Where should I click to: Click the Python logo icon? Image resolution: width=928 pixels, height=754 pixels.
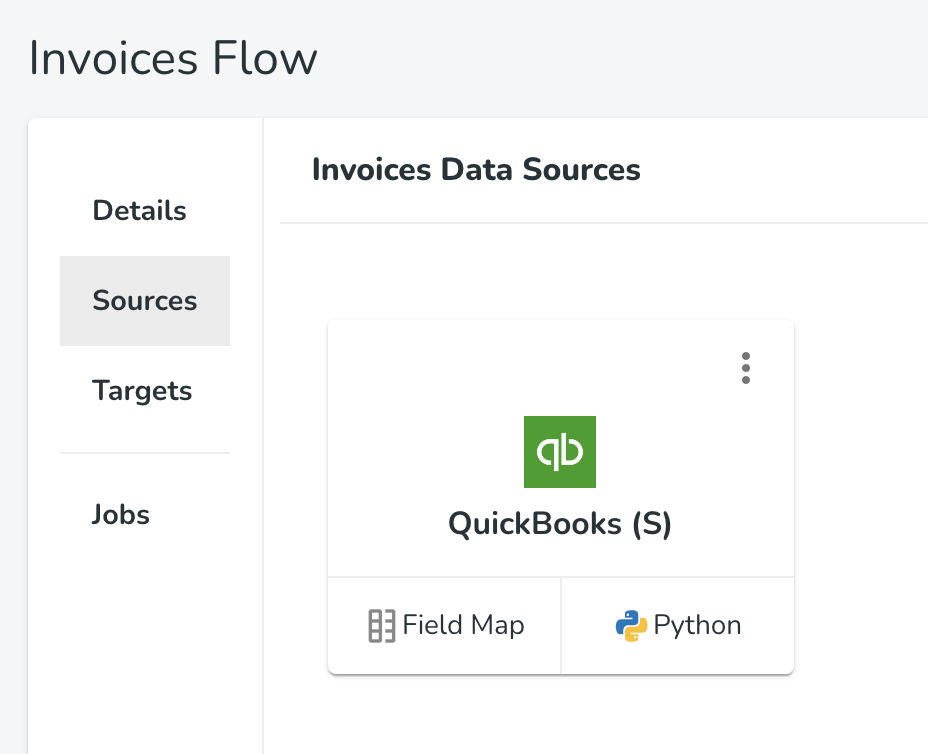[631, 626]
